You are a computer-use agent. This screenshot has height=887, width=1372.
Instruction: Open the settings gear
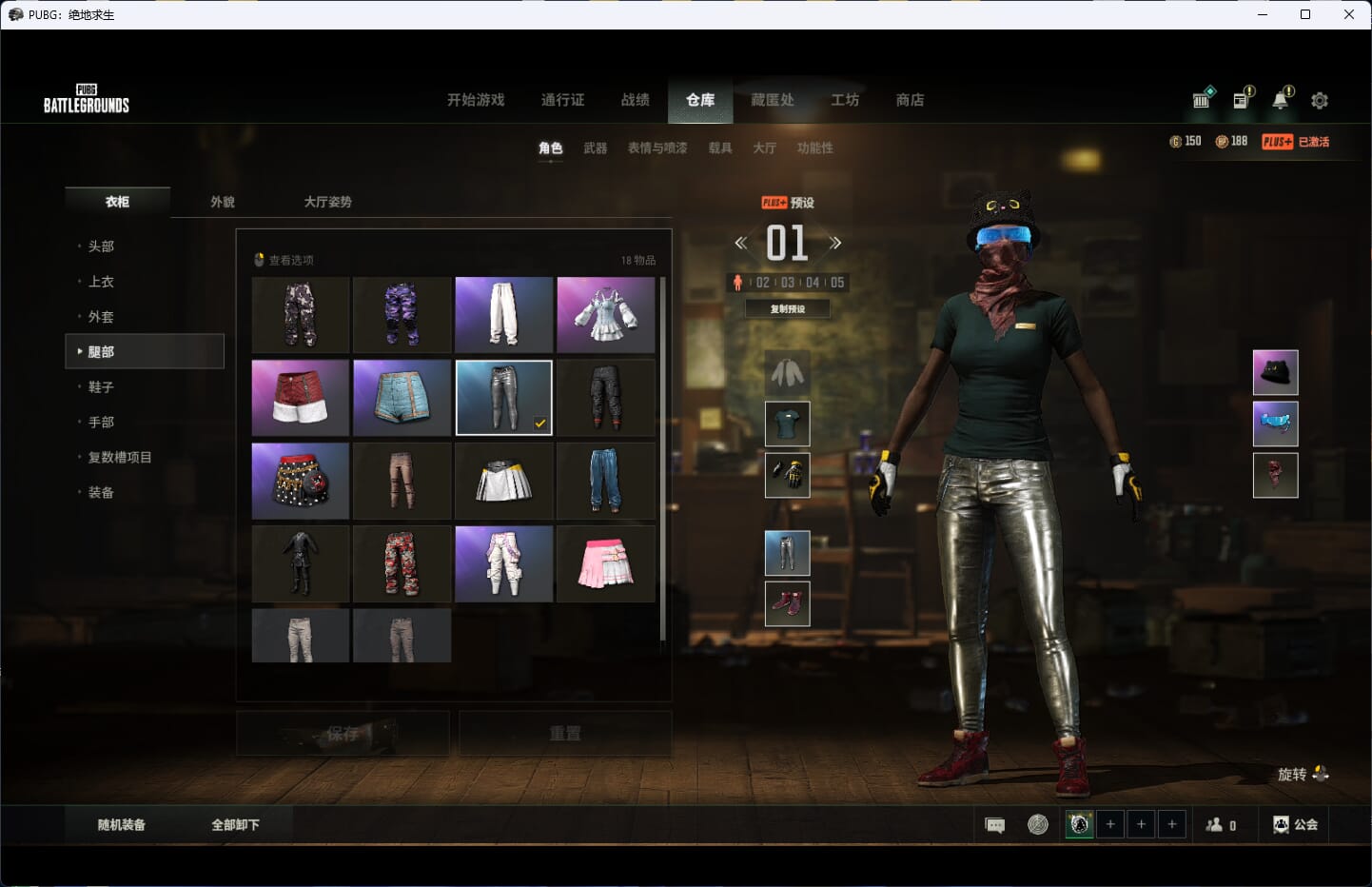(x=1320, y=100)
